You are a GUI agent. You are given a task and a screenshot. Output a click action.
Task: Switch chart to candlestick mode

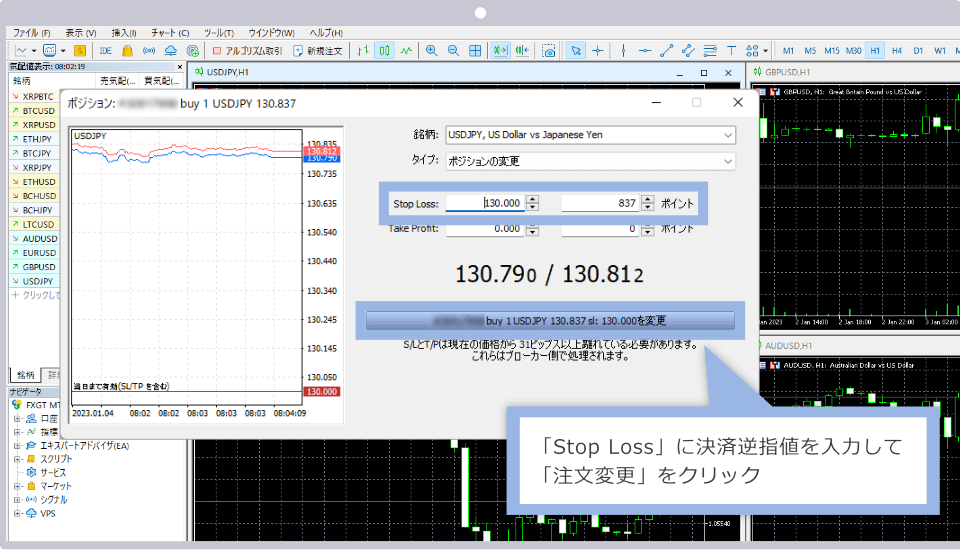pyautogui.click(x=384, y=51)
